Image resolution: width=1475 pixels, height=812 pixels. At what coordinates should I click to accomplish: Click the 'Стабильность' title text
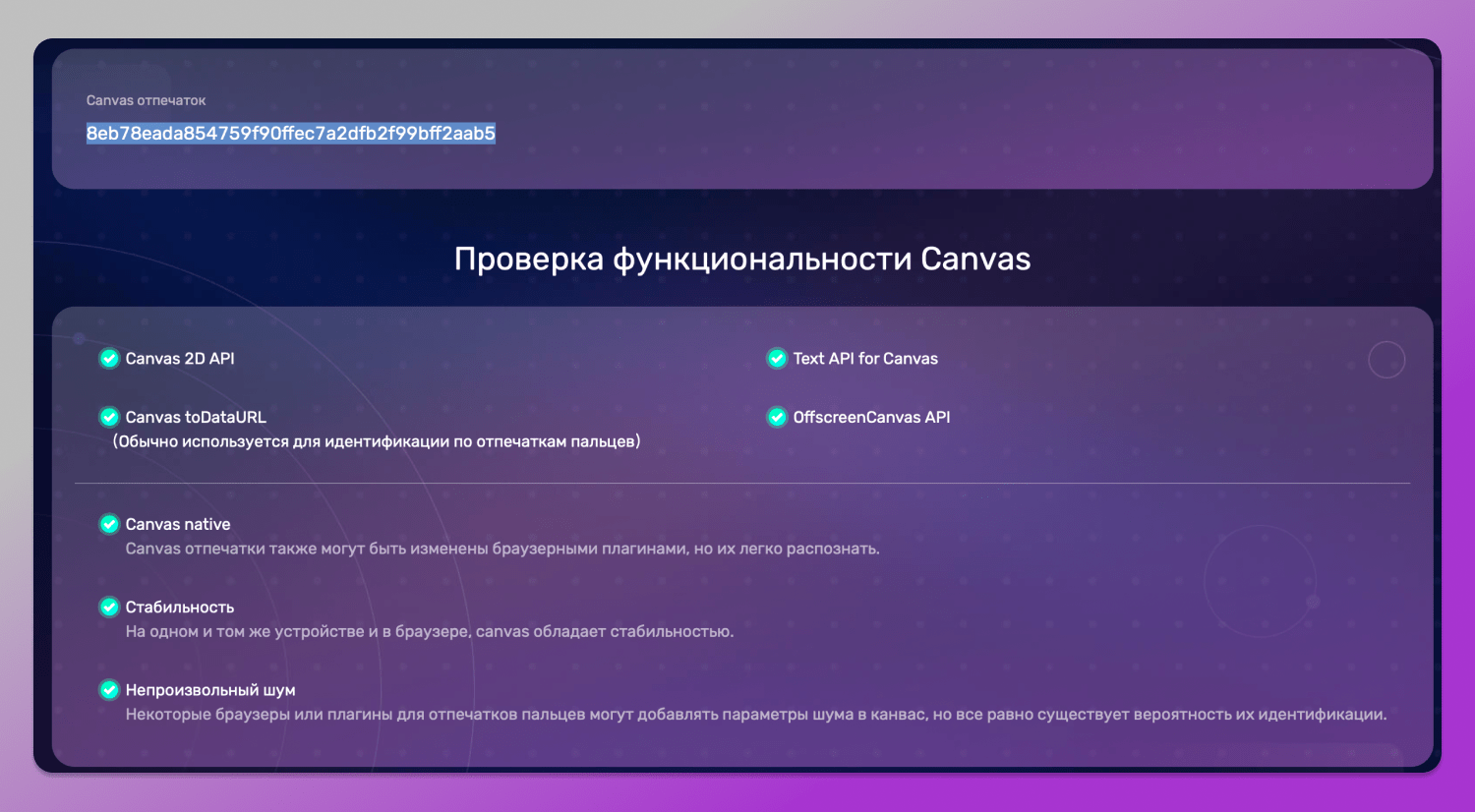(x=180, y=608)
